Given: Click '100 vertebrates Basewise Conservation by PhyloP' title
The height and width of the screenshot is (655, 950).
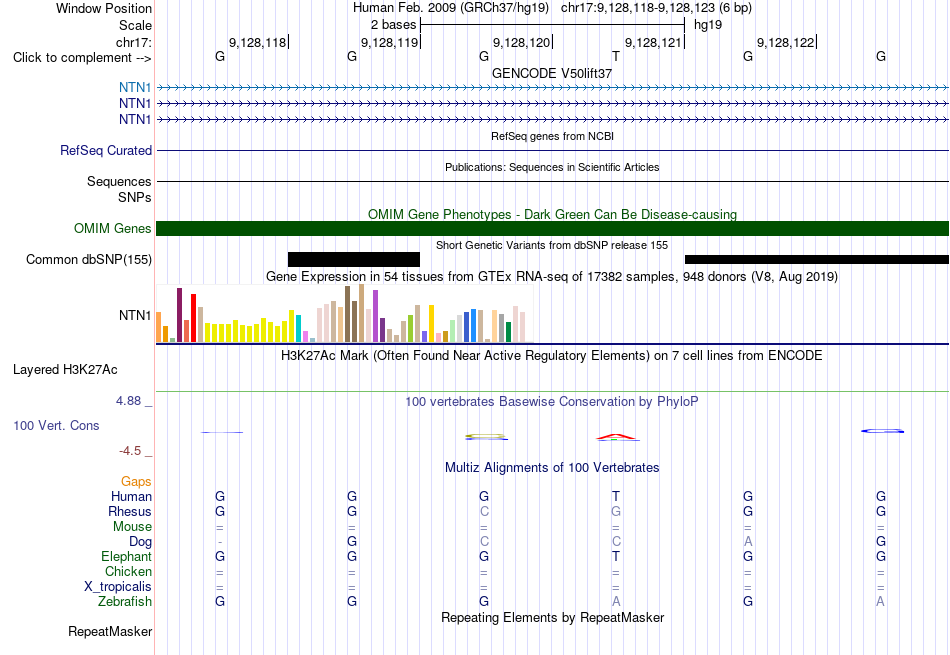Looking at the screenshot, I should [x=551, y=402].
